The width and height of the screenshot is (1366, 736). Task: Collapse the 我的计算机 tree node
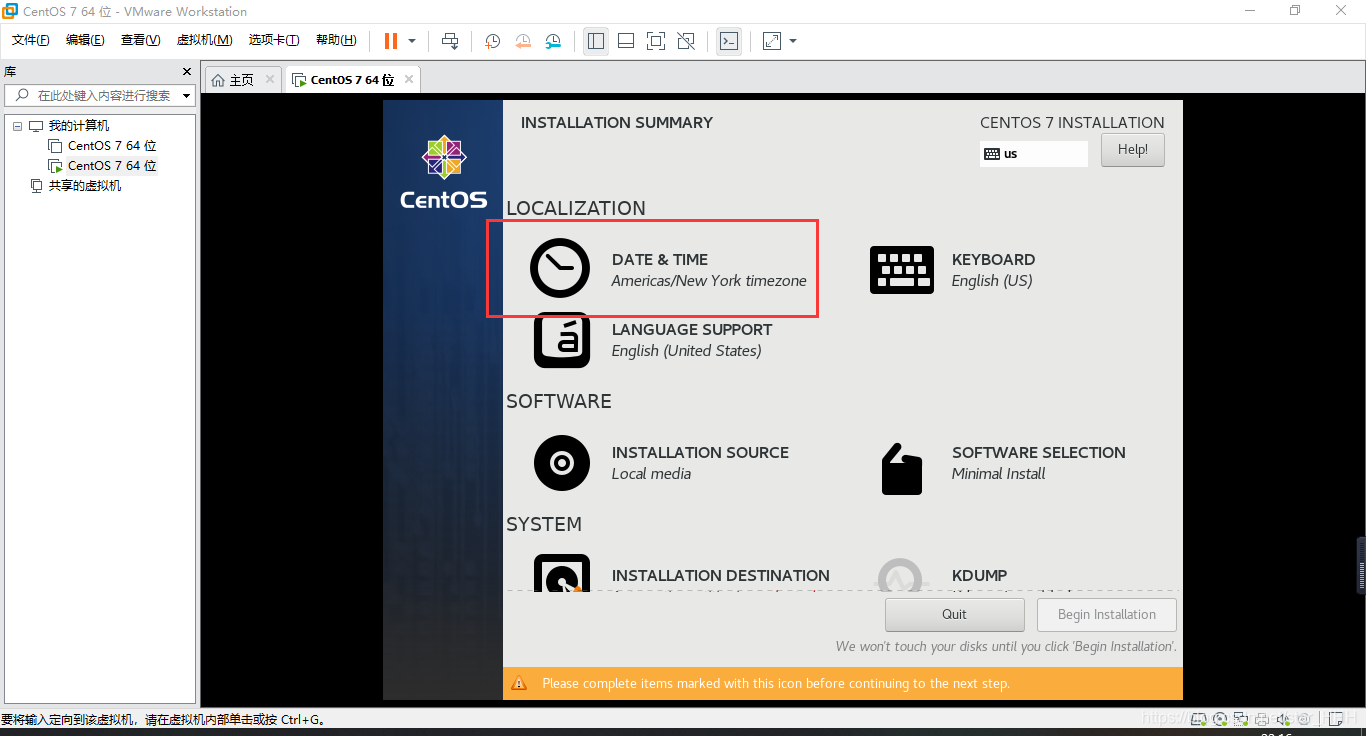coord(17,126)
